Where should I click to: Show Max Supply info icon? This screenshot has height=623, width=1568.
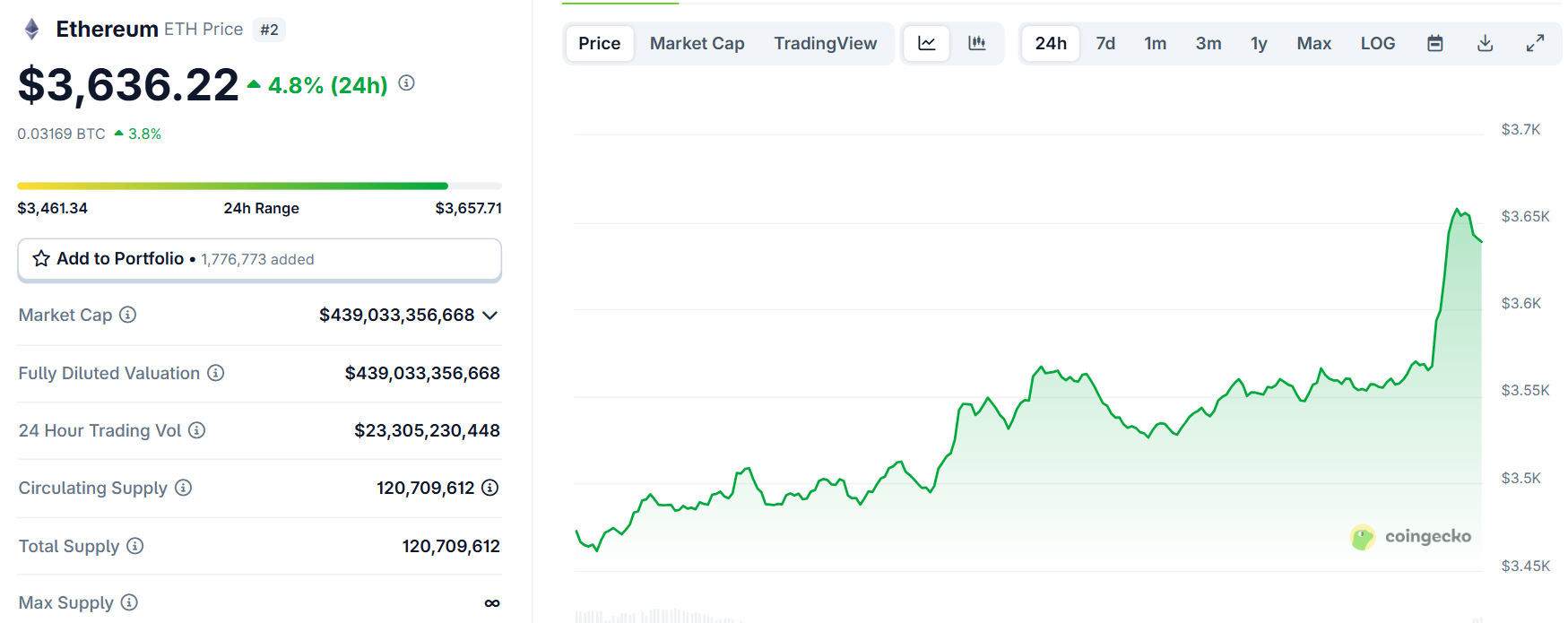coord(130,602)
